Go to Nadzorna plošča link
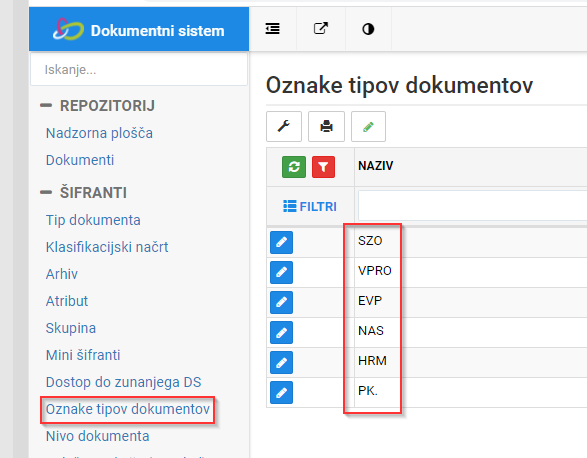Image resolution: width=587 pixels, height=458 pixels. (99, 133)
